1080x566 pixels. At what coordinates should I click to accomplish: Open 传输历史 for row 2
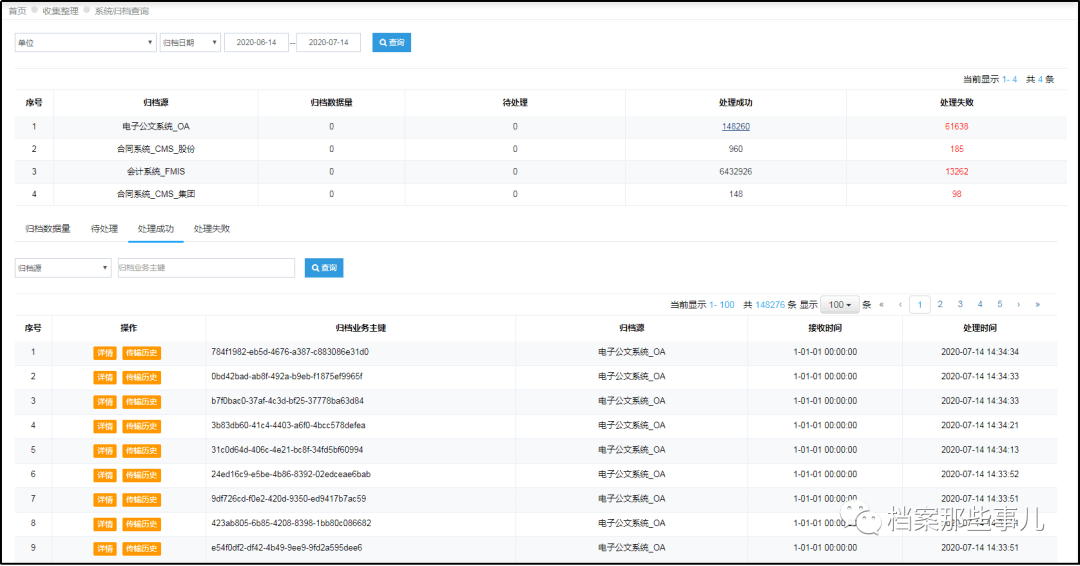tap(141, 377)
